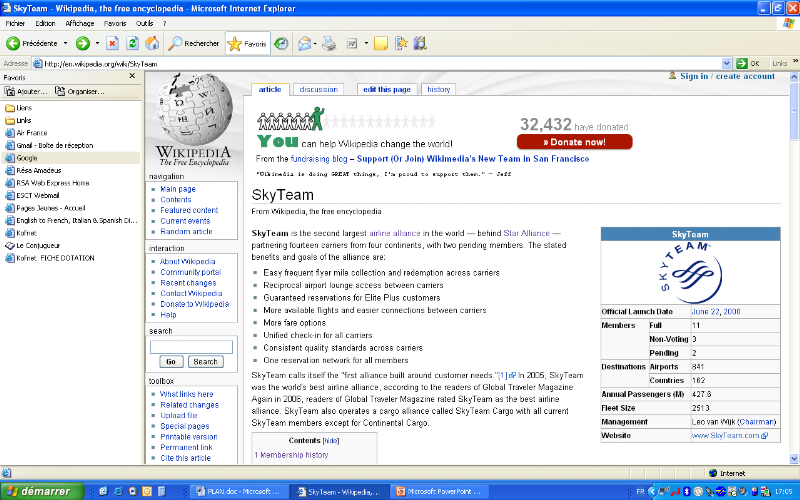Print the page with the printer icon
This screenshot has width=800, height=500.
(x=329, y=43)
